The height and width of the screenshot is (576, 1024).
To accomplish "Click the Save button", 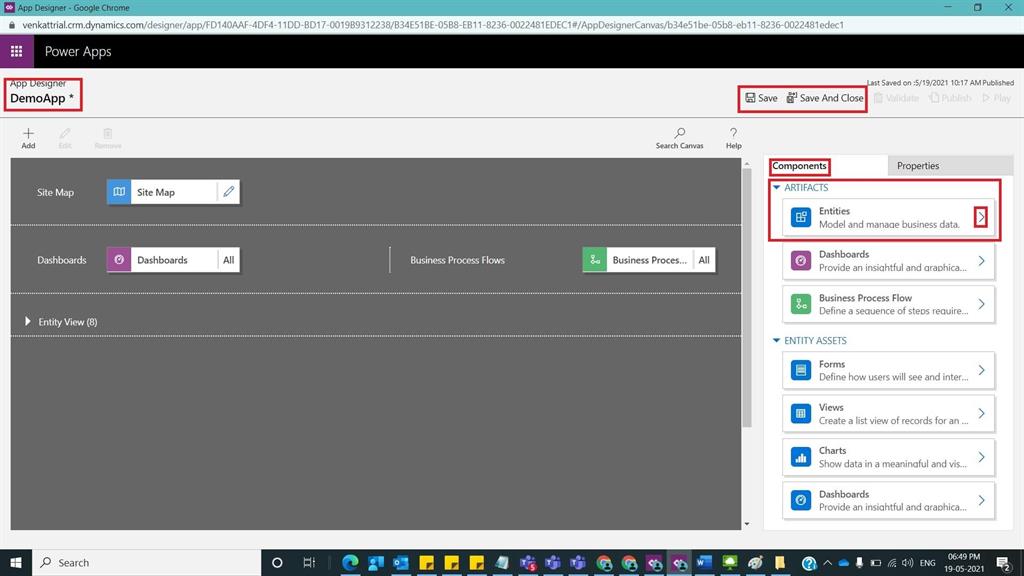I will pyautogui.click(x=762, y=98).
